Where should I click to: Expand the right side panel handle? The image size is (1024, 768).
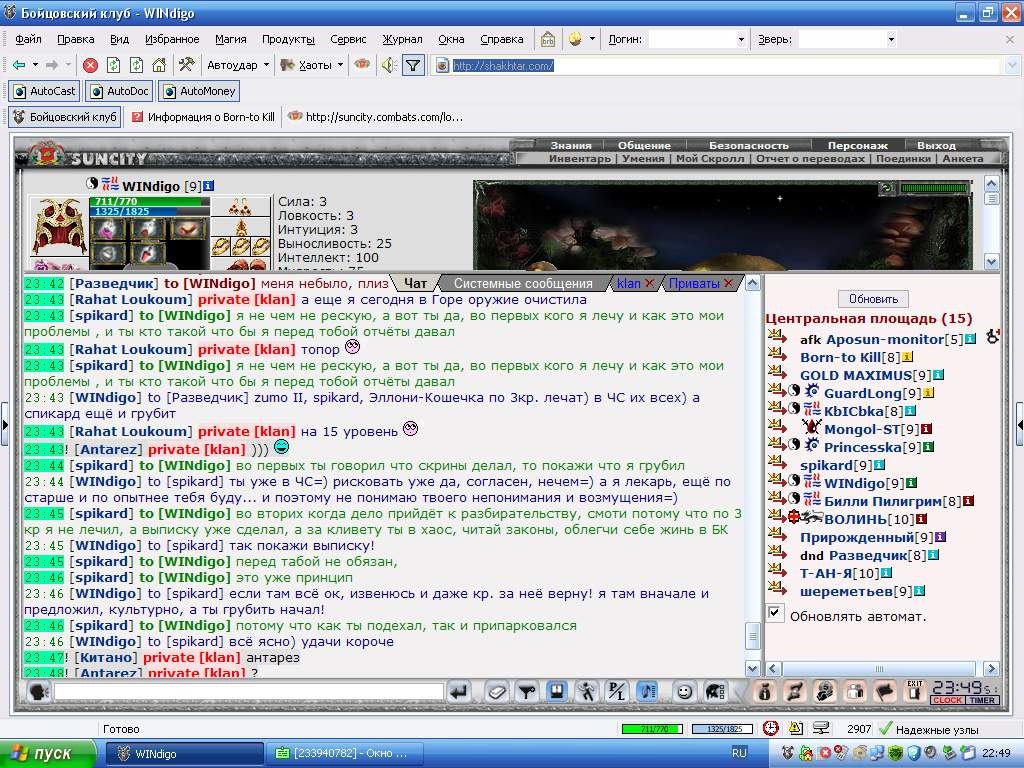point(1019,424)
